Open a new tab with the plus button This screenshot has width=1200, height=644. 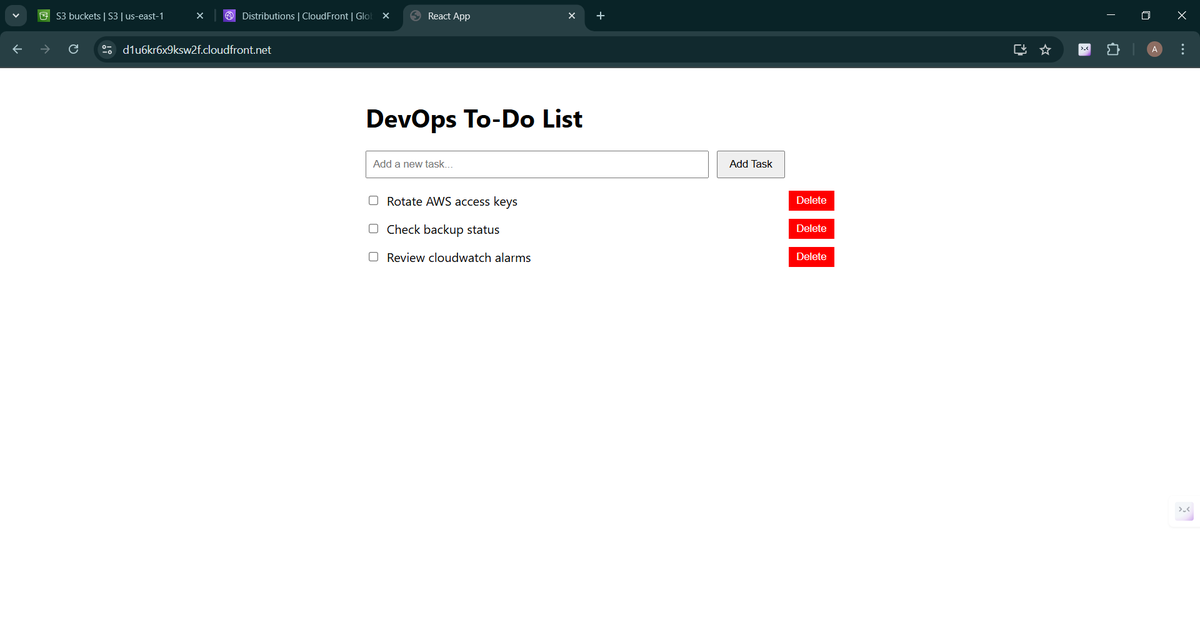(600, 16)
